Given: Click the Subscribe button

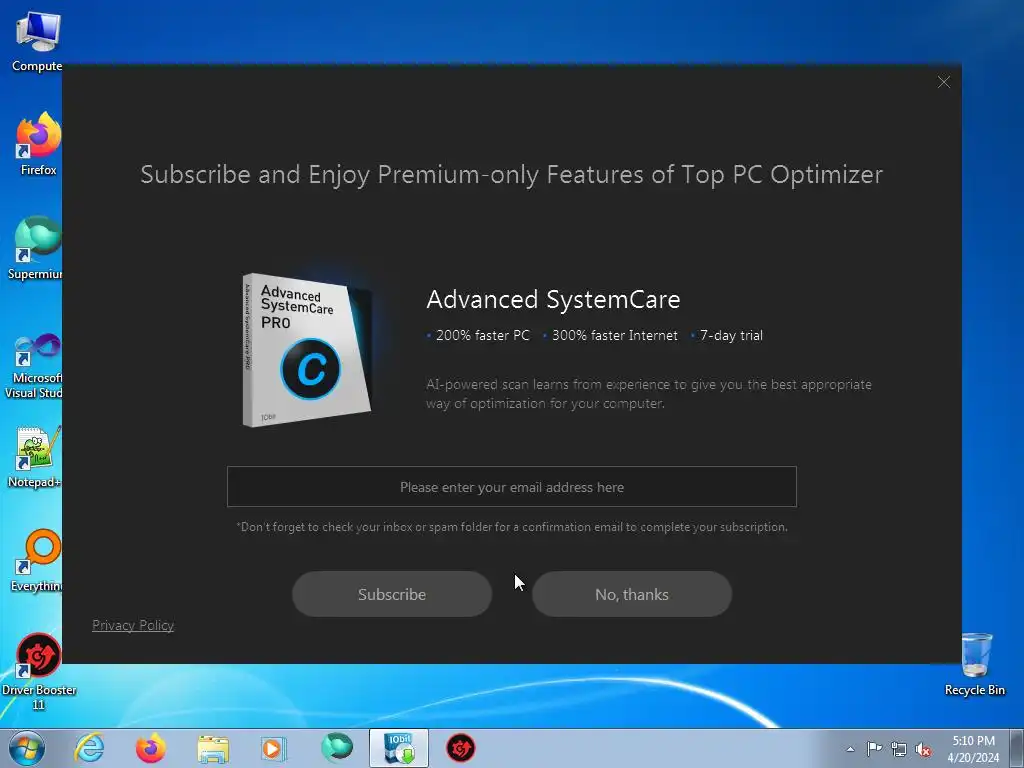Looking at the screenshot, I should click(x=392, y=594).
